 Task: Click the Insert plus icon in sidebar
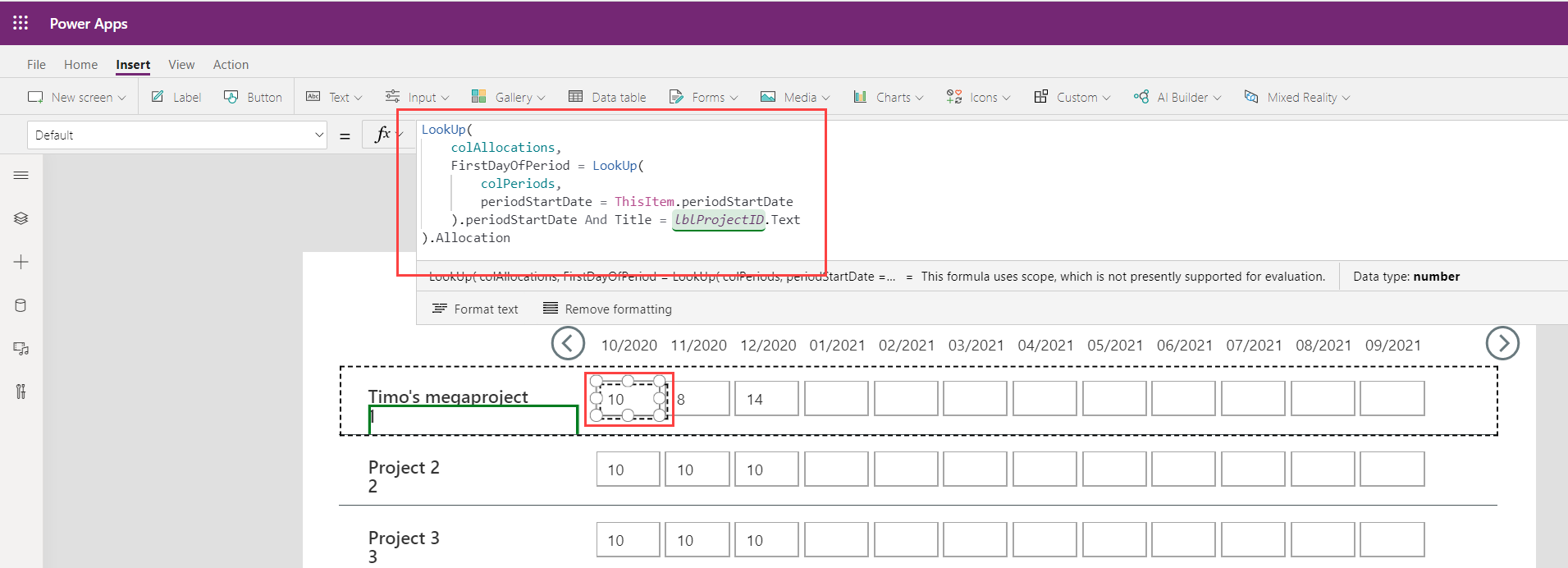click(21, 262)
